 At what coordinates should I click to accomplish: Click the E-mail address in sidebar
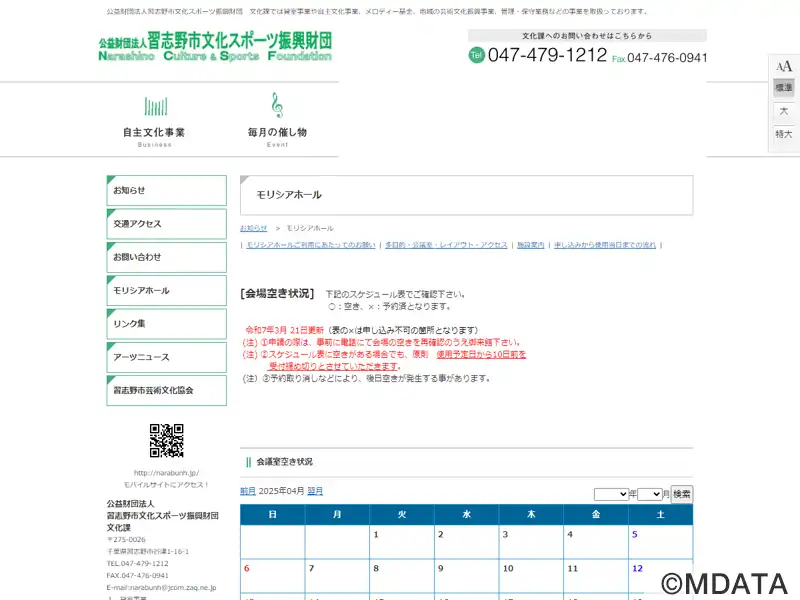point(161,588)
